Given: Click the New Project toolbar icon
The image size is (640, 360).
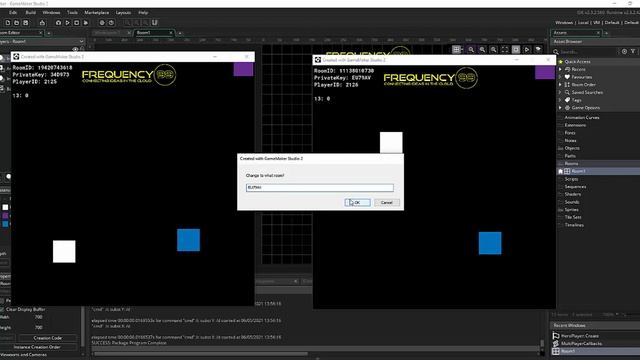Looking at the screenshot, I should tap(8, 23).
